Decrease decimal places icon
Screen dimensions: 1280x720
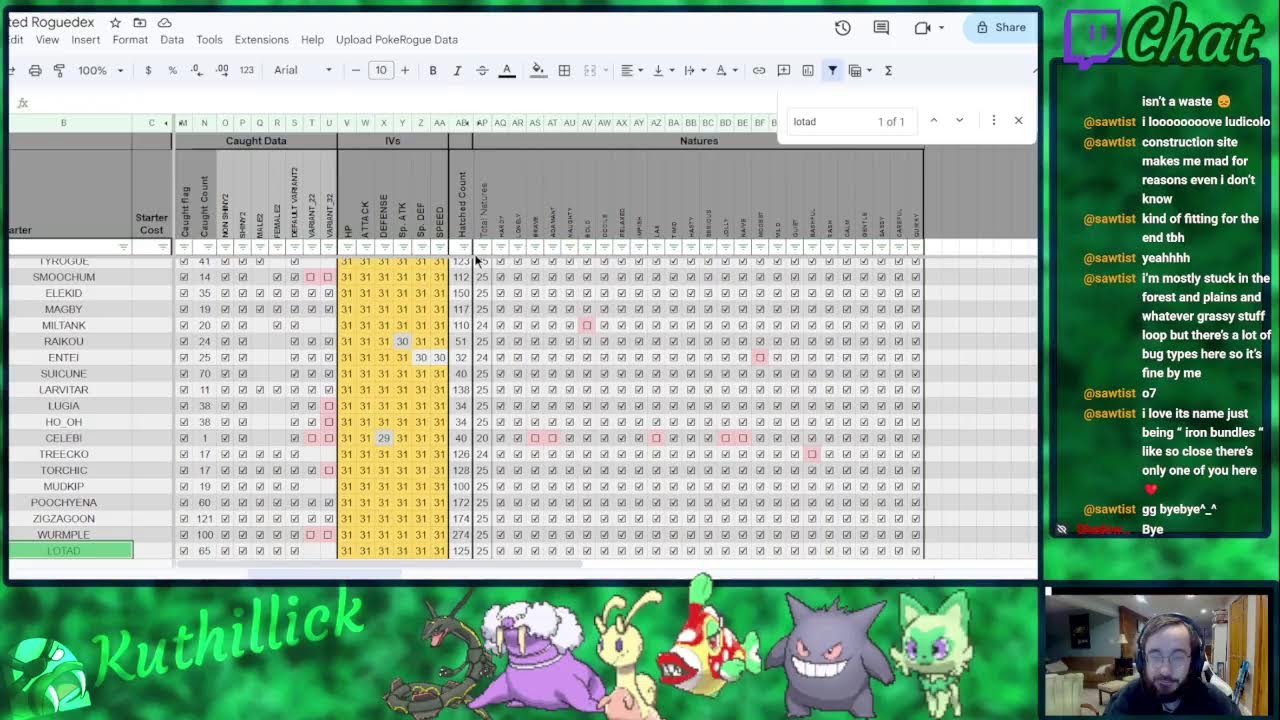[197, 70]
